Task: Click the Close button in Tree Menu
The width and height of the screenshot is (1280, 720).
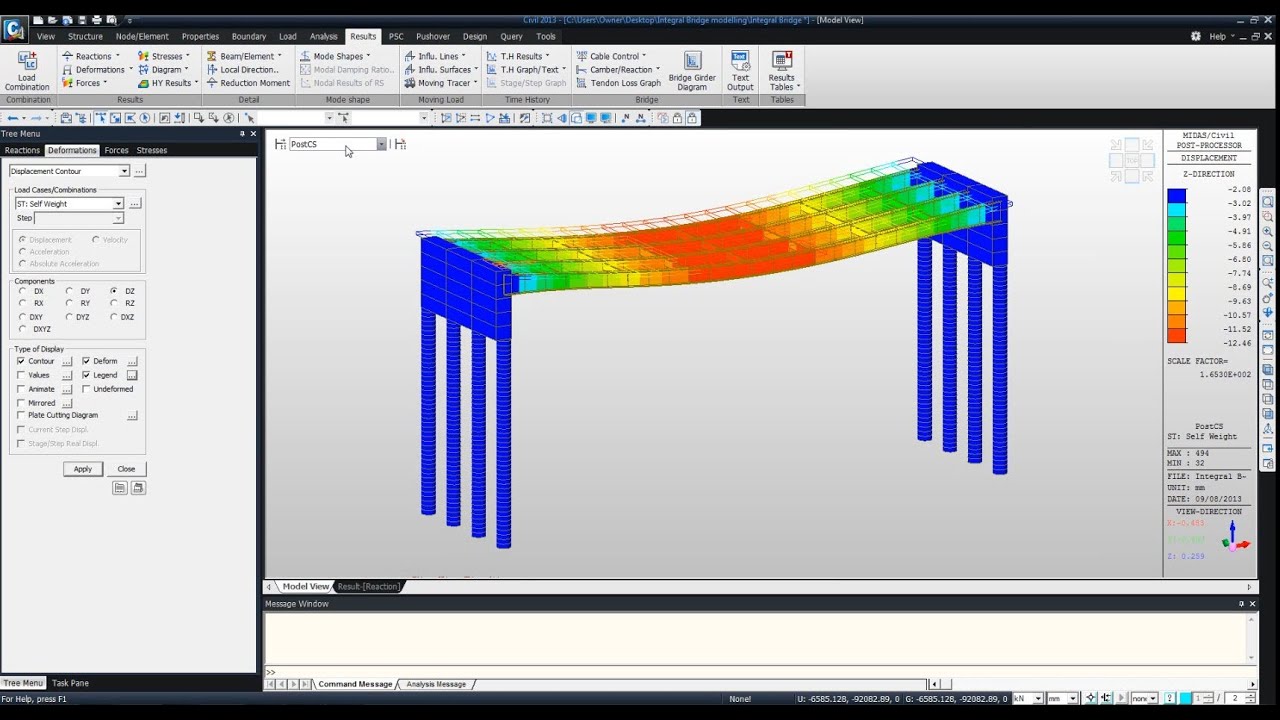Action: (x=126, y=468)
